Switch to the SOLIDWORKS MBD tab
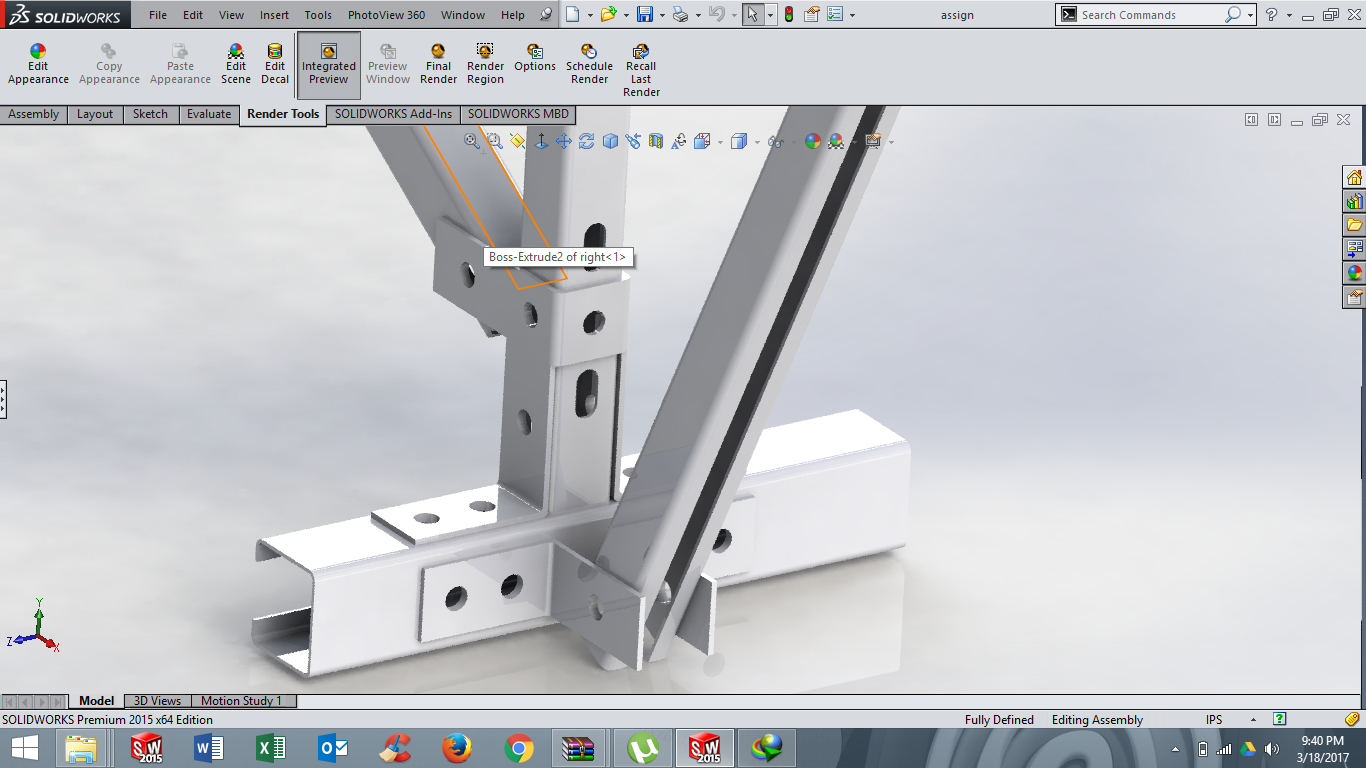The width and height of the screenshot is (1366, 768). click(x=518, y=114)
